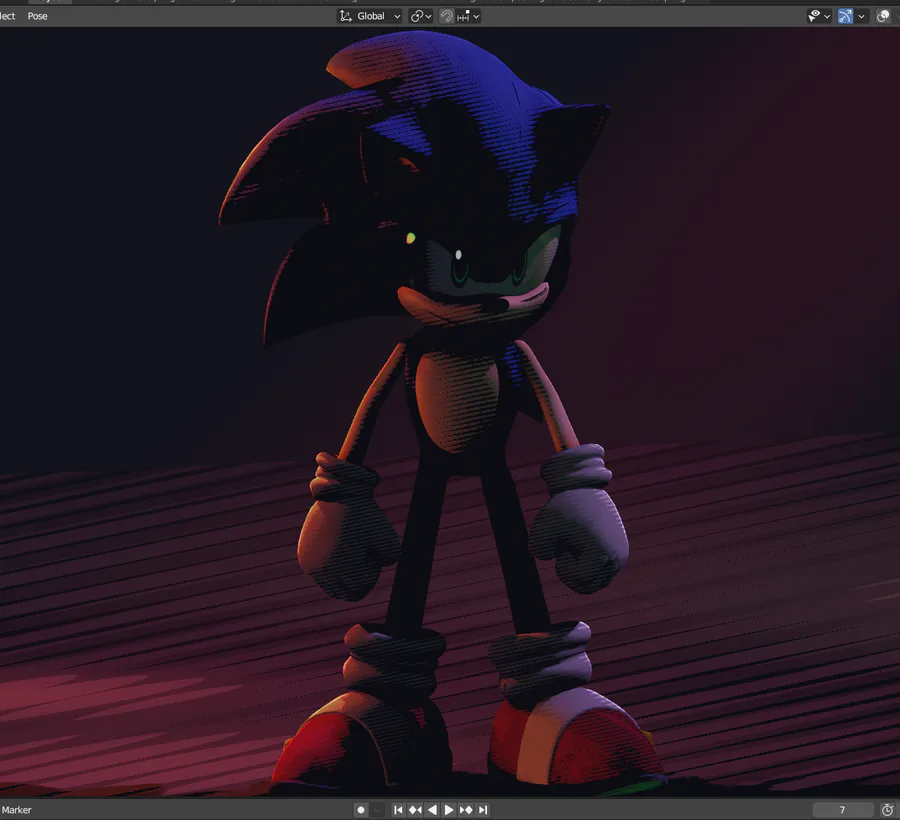Open the Marker menu in the timeline
900x820 pixels.
(16, 810)
